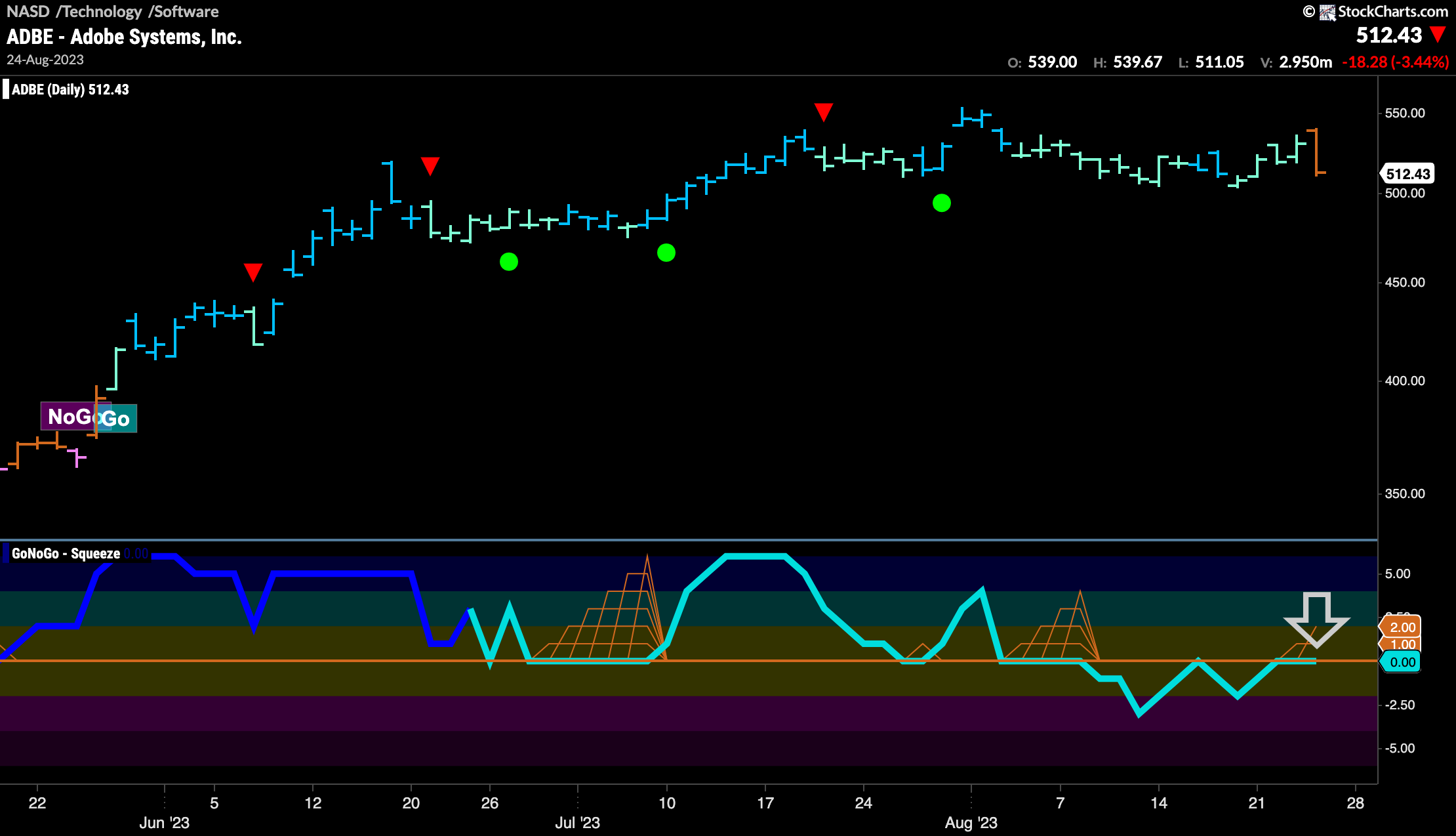The height and width of the screenshot is (836, 1456).
Task: Click the 512.43 last price header
Action: tap(1389, 35)
